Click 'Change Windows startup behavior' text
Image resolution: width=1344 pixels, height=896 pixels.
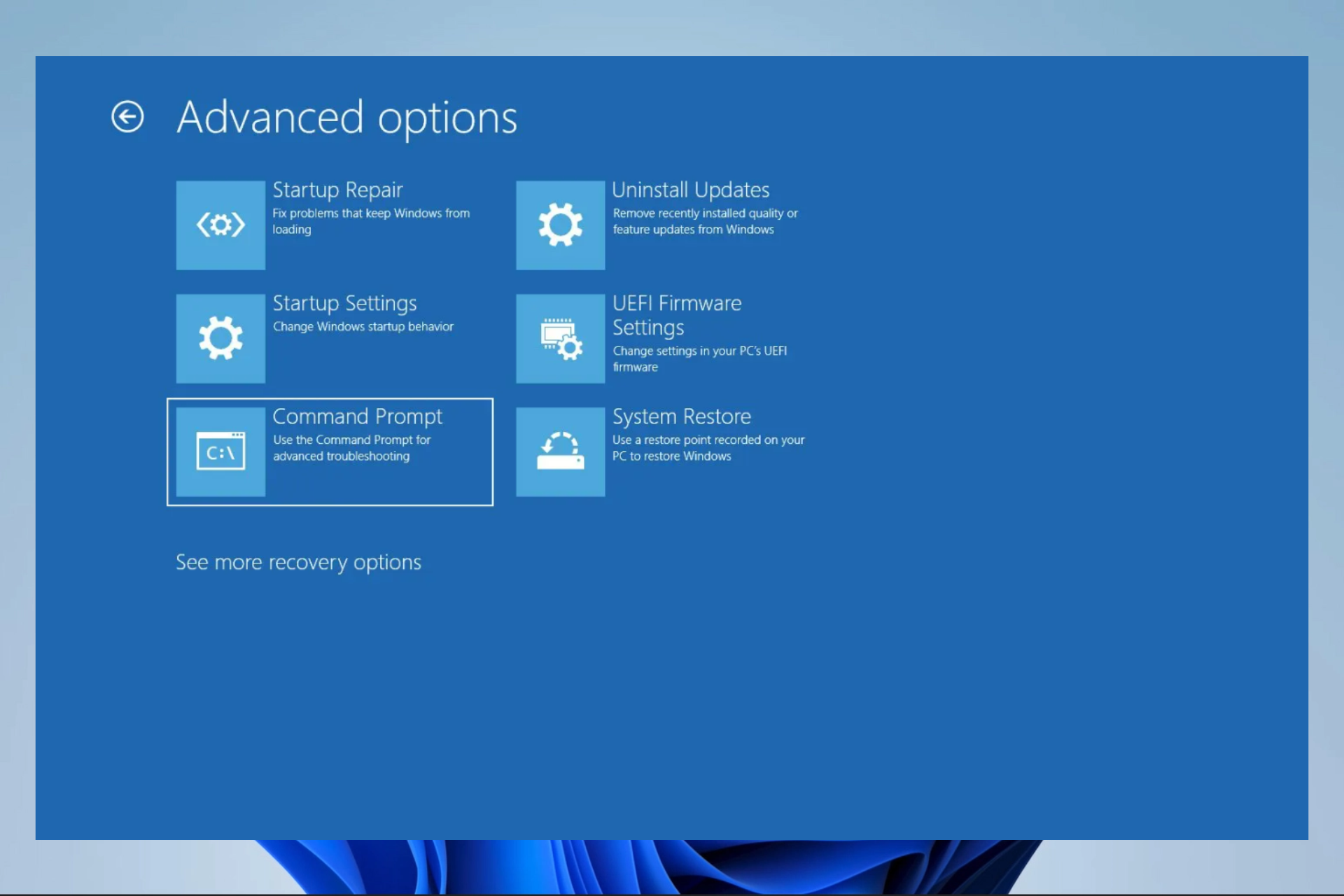(x=363, y=327)
